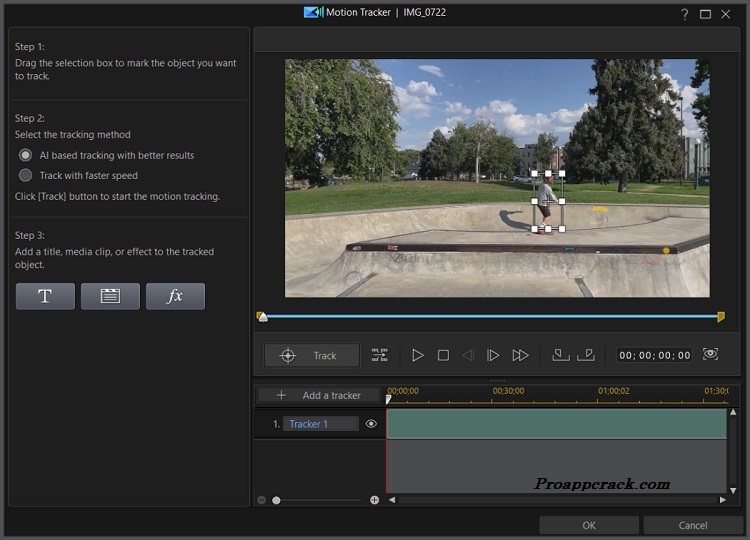Screen dimensions: 750x540
Task: Click Add a tracker
Action: (319, 395)
